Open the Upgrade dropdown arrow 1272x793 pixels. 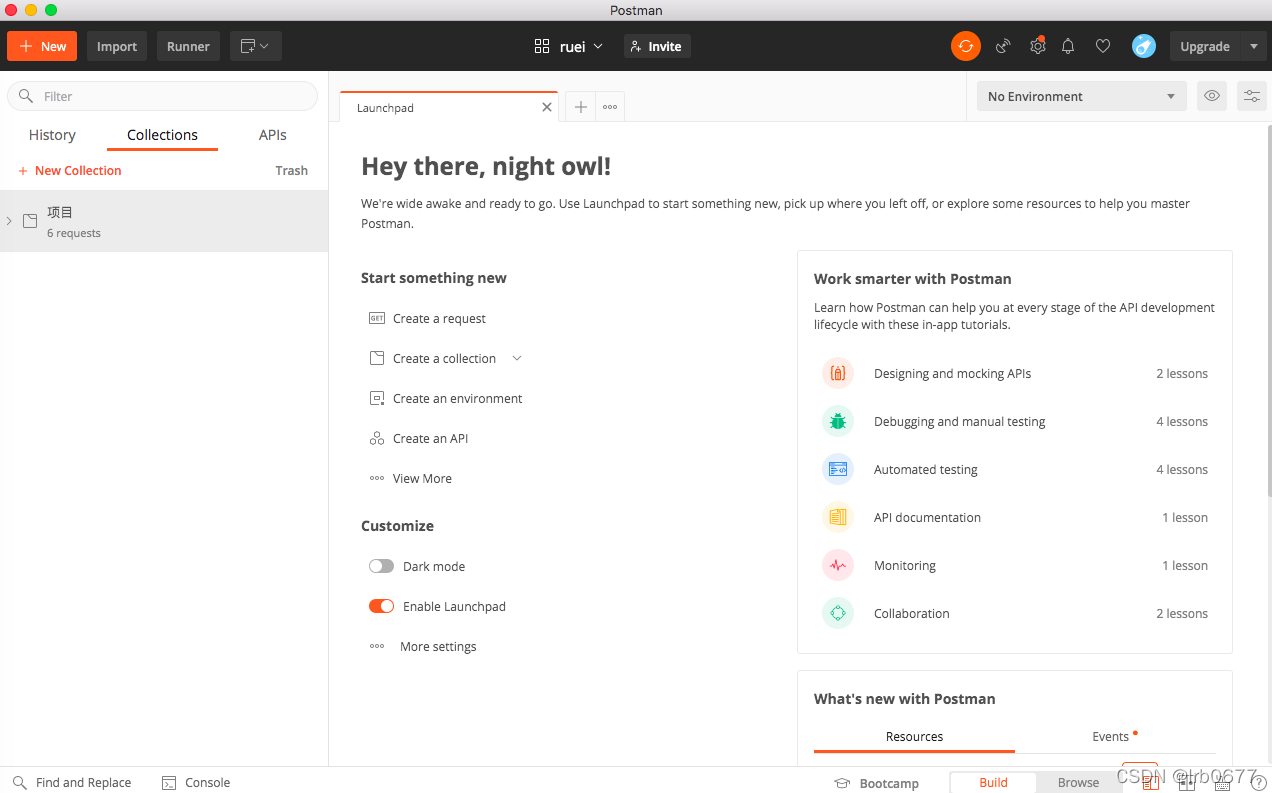coord(1255,46)
